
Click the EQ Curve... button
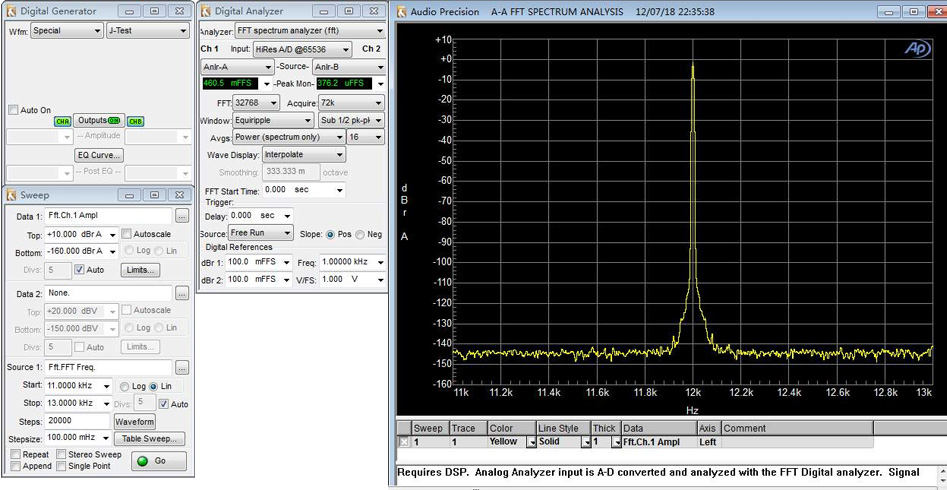click(x=100, y=155)
